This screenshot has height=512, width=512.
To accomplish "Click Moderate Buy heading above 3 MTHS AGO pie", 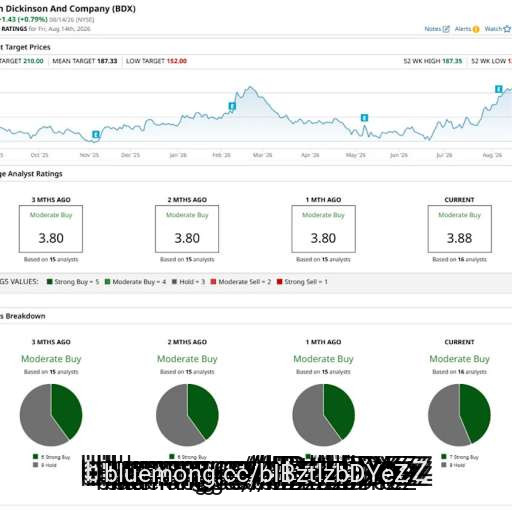I will click(x=51, y=359).
